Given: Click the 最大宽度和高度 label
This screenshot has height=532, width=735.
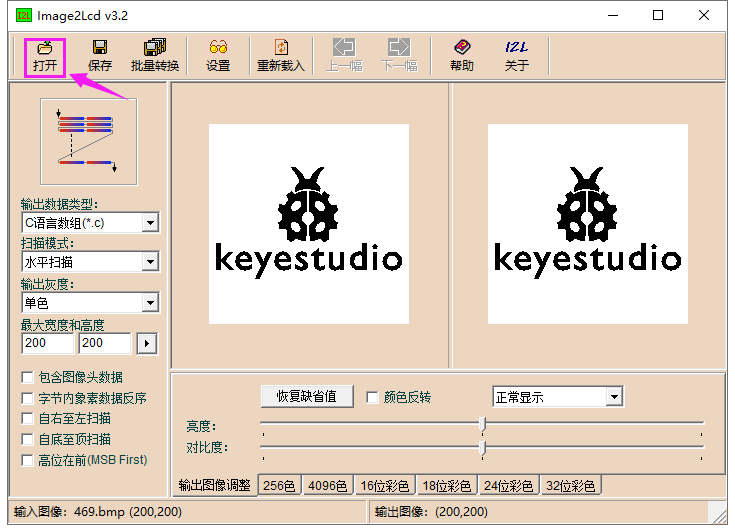Looking at the screenshot, I should pos(62,325).
